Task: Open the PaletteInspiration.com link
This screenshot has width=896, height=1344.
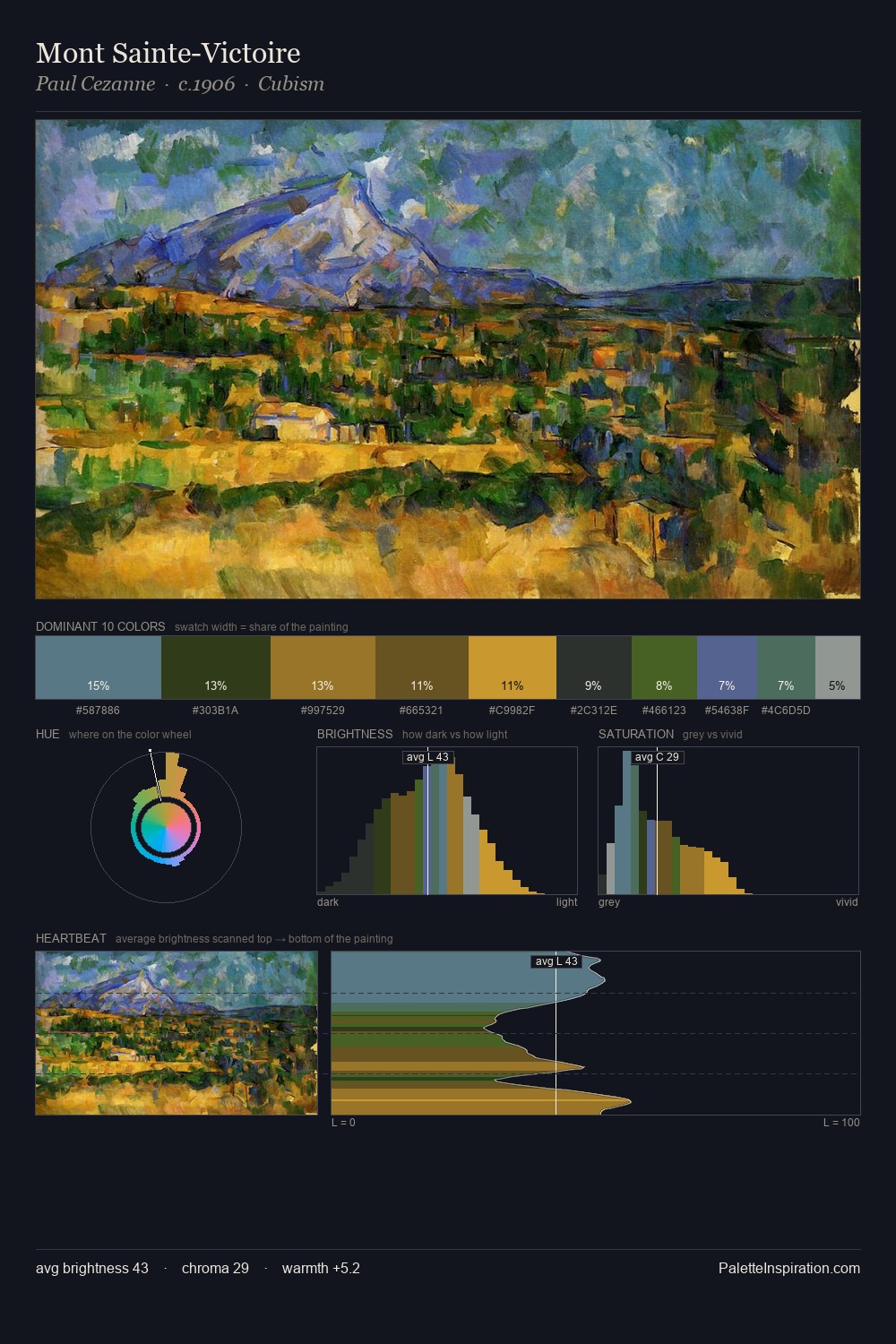Action: 789,1269
